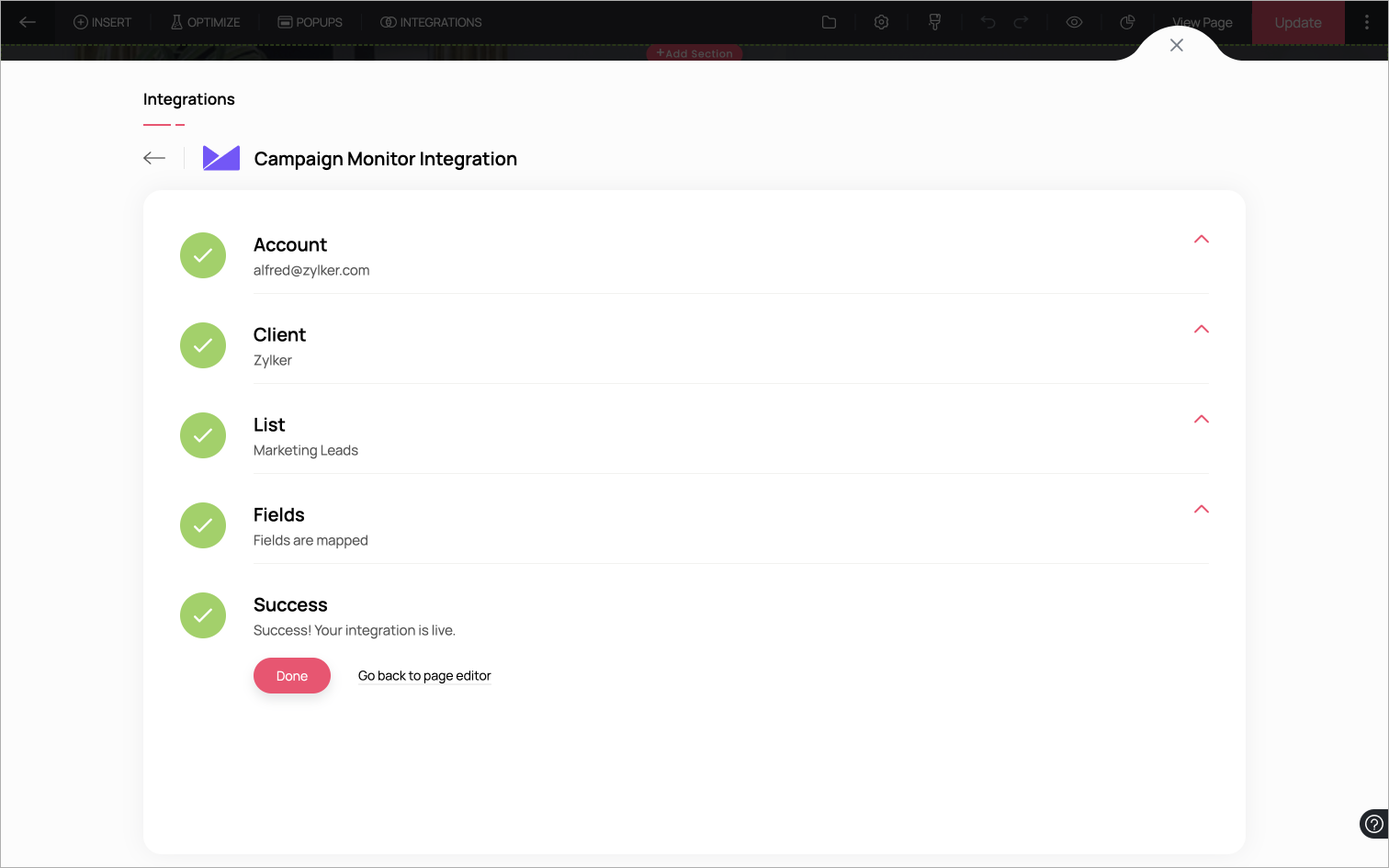Image resolution: width=1389 pixels, height=868 pixels.
Task: Expand the List section chevron
Action: click(1202, 419)
